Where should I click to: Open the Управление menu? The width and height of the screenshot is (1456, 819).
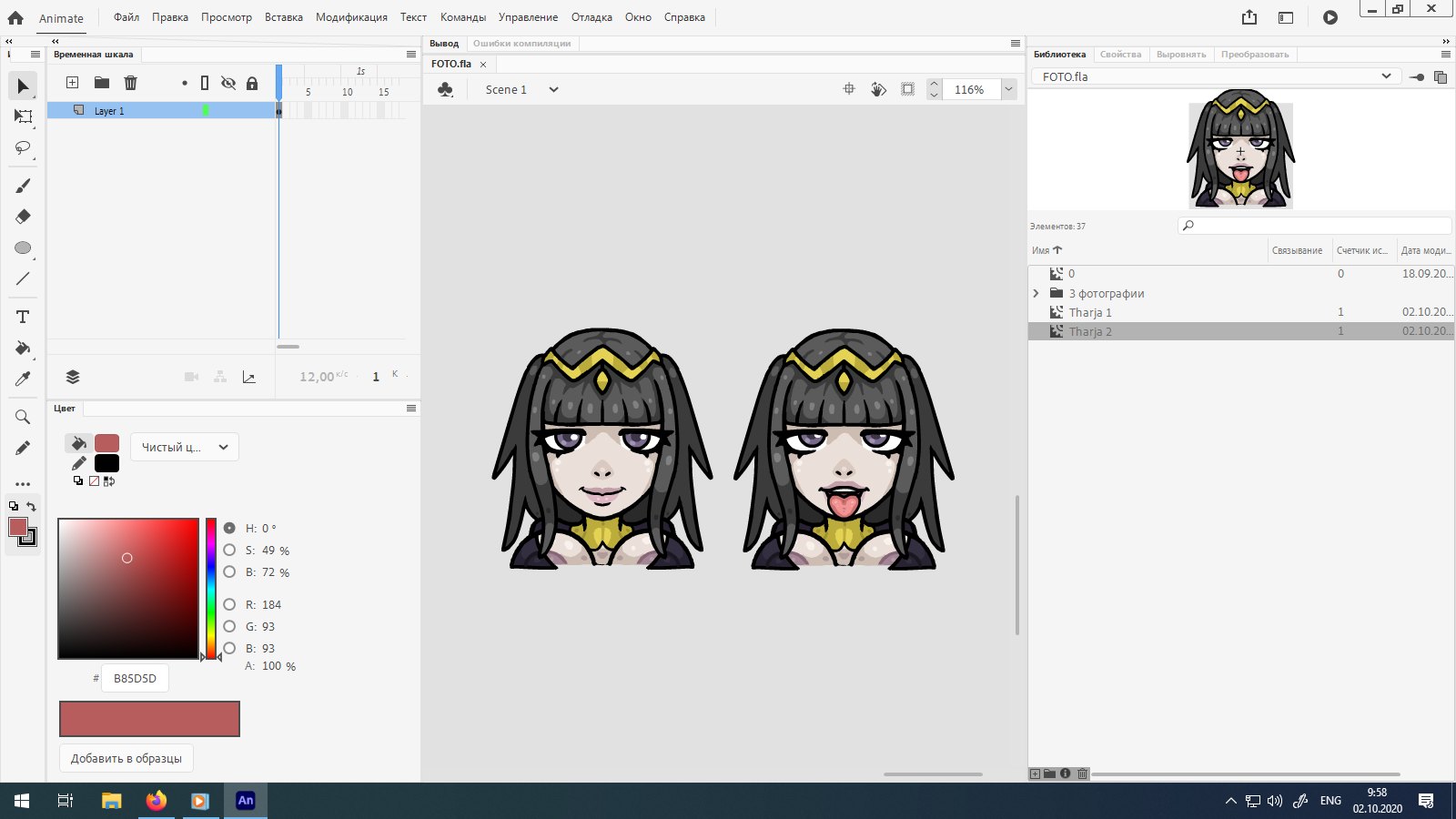pyautogui.click(x=528, y=17)
